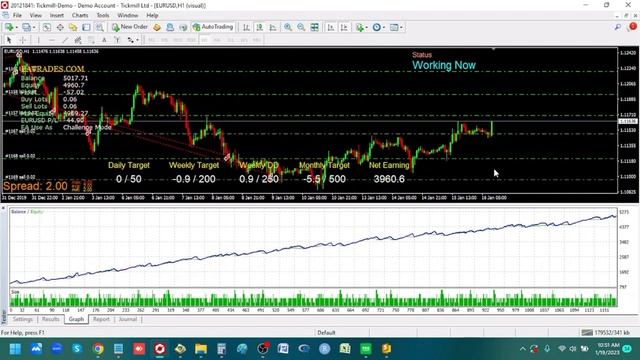This screenshot has width=640, height=360.
Task: Tile the chart windows
Action: click(314, 27)
